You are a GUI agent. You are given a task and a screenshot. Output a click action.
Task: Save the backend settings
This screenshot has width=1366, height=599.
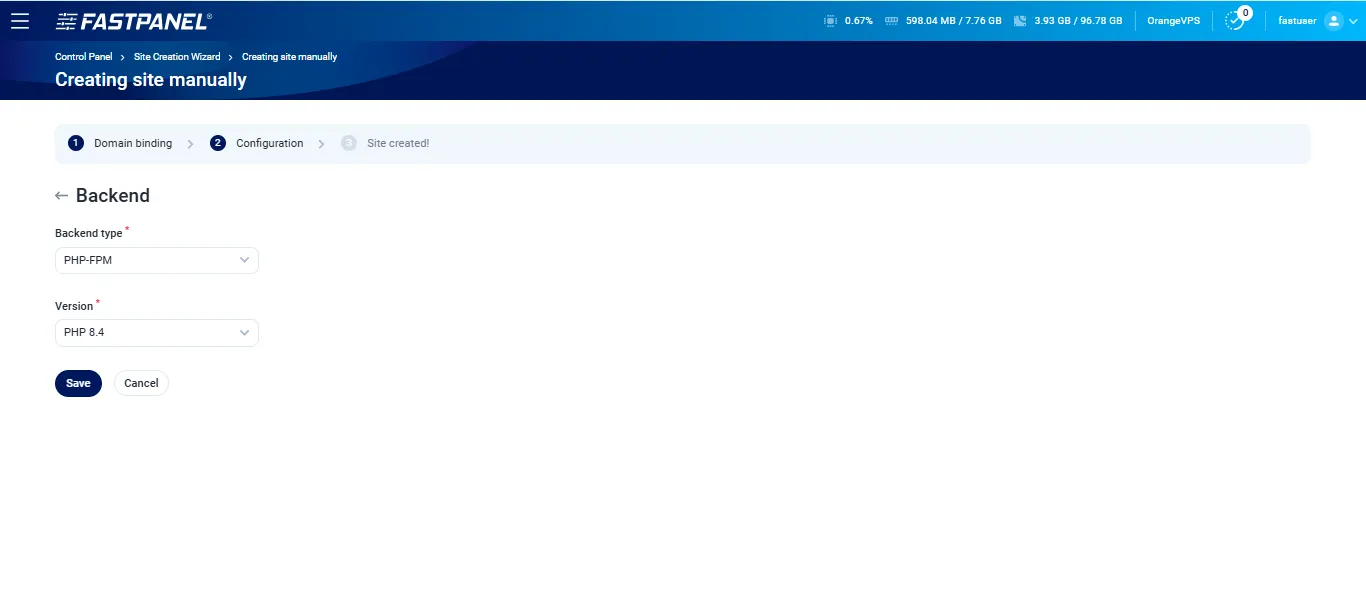click(x=78, y=383)
